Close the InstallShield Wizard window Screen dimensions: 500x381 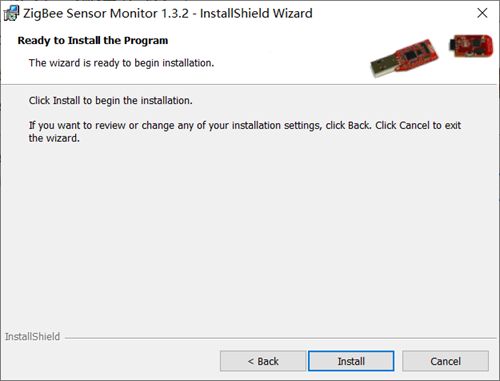coord(482,13)
